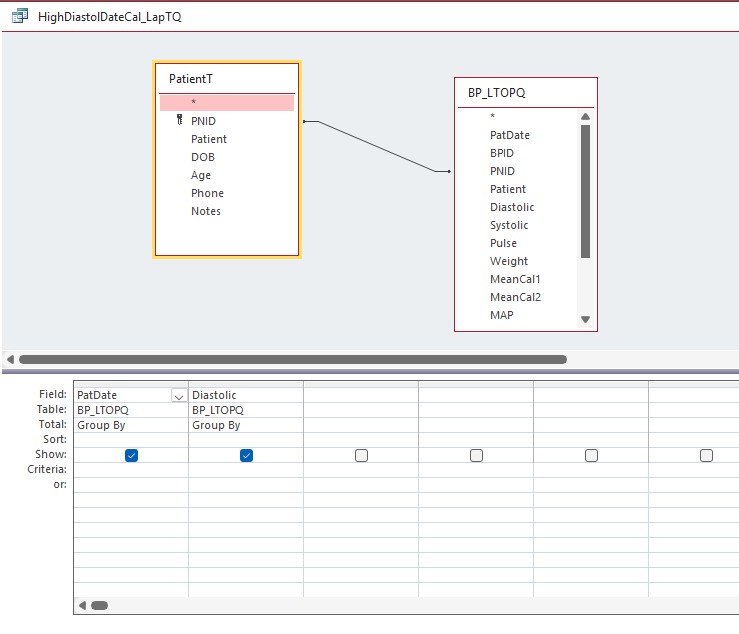Select Notes field in PatientT
This screenshot has height=634, width=739.
point(206,211)
